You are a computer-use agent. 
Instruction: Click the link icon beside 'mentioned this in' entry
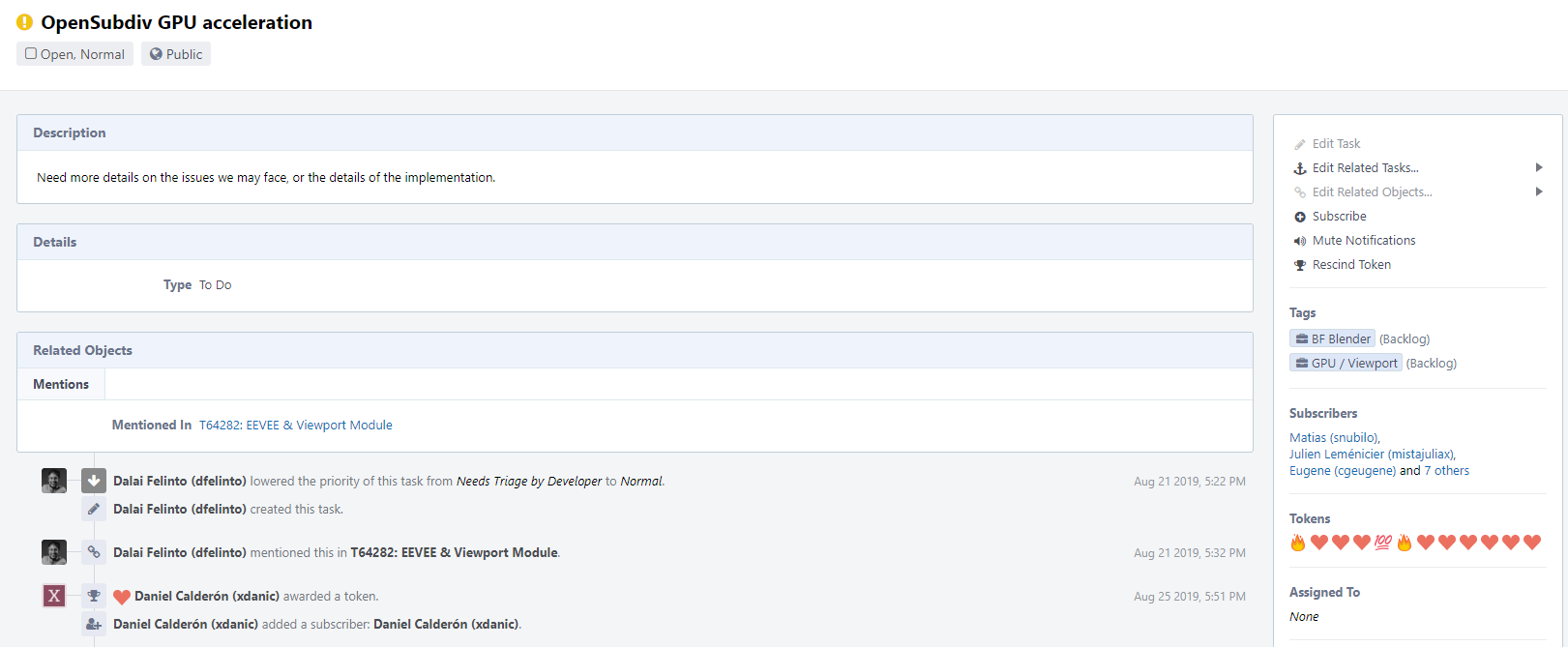click(94, 552)
